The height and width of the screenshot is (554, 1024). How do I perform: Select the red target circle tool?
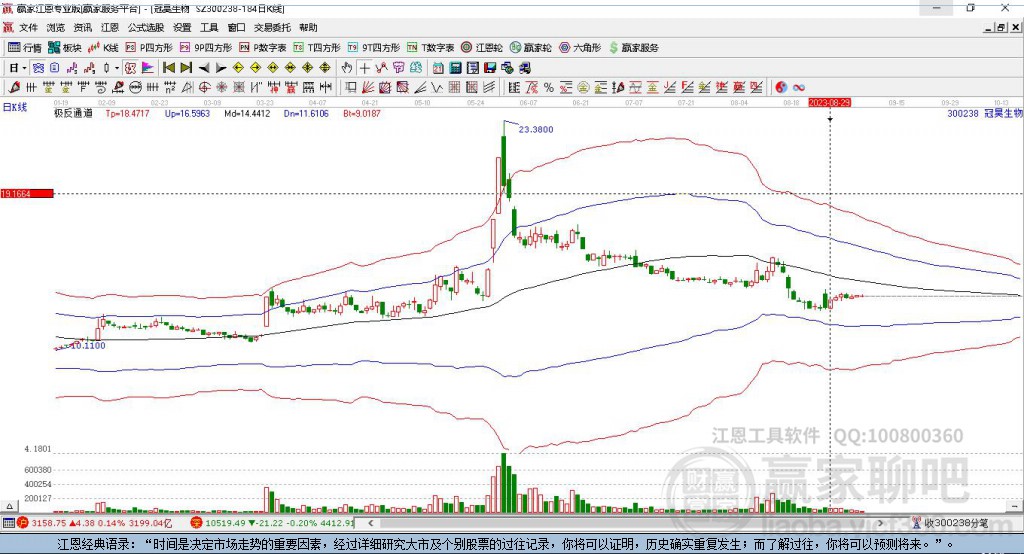click(x=204, y=87)
